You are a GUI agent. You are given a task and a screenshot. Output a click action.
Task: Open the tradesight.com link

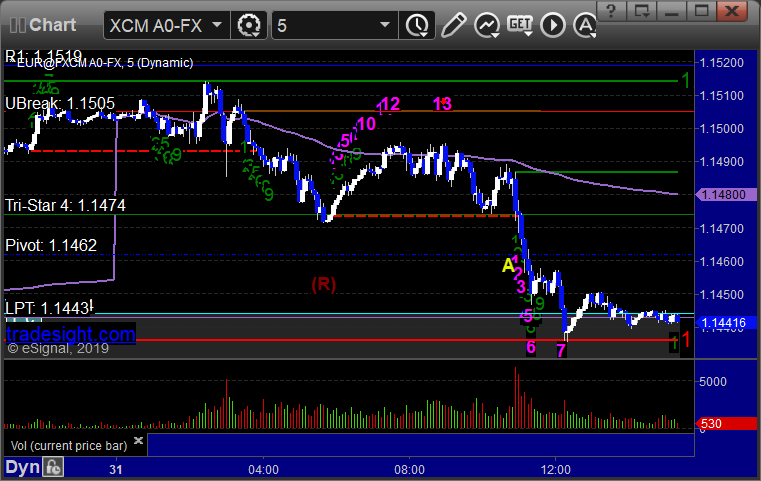point(70,334)
